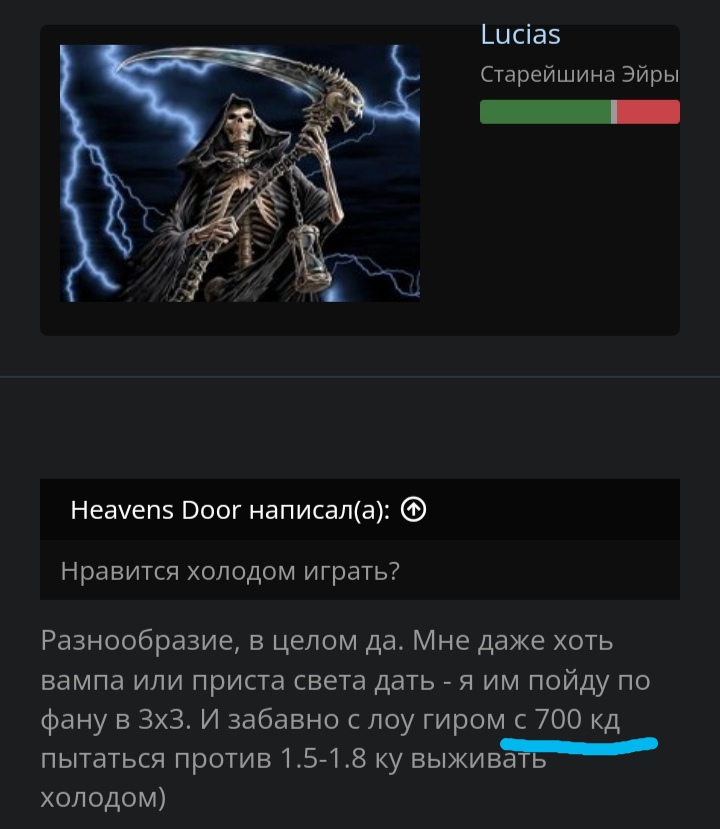Click the reply line starting with Разнообразие

click(327, 641)
